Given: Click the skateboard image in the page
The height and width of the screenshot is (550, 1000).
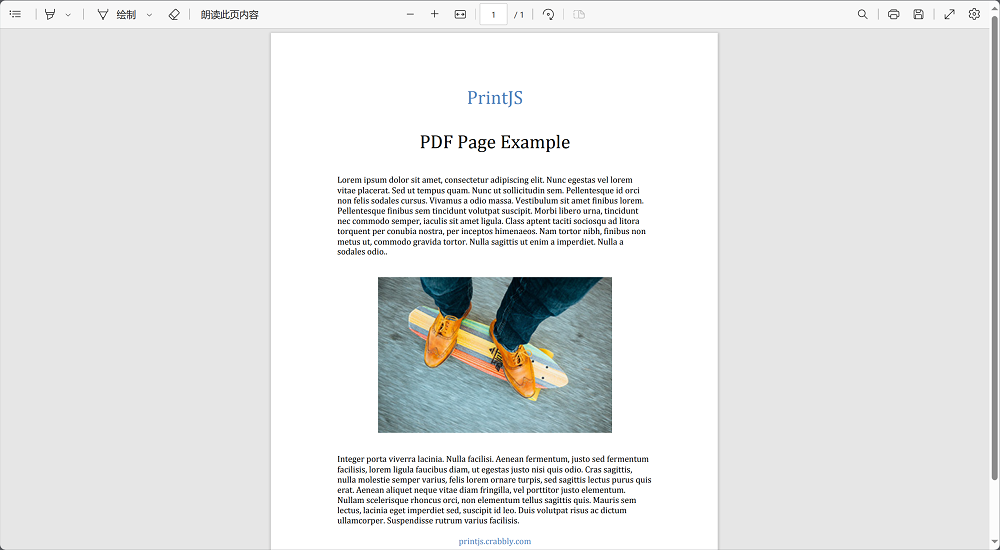Looking at the screenshot, I should point(495,355).
